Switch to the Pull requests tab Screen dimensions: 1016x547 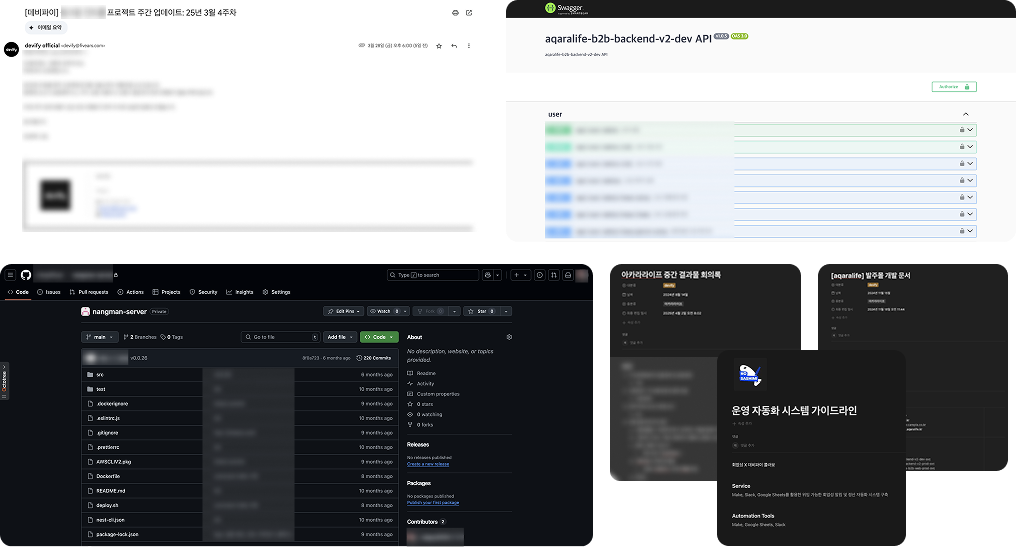click(89, 292)
